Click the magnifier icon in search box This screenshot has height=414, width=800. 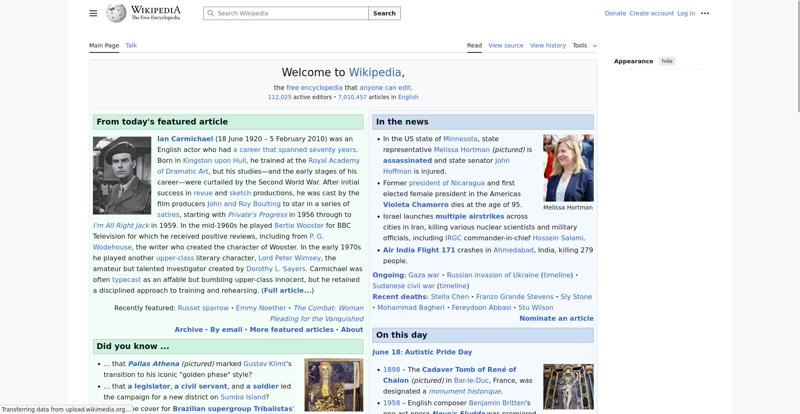coord(210,13)
